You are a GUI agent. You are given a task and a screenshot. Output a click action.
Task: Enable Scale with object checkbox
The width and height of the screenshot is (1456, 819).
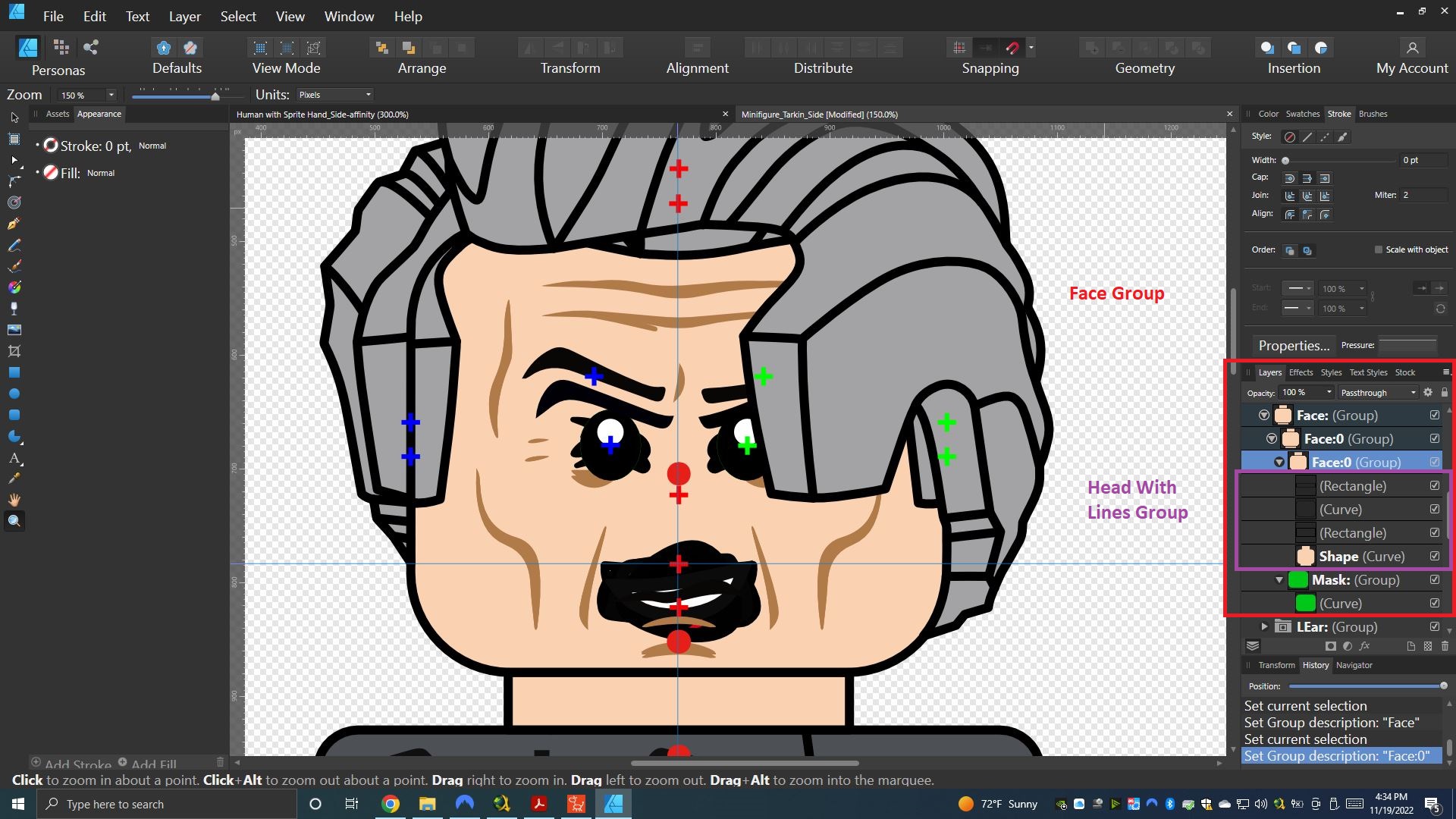click(x=1379, y=249)
